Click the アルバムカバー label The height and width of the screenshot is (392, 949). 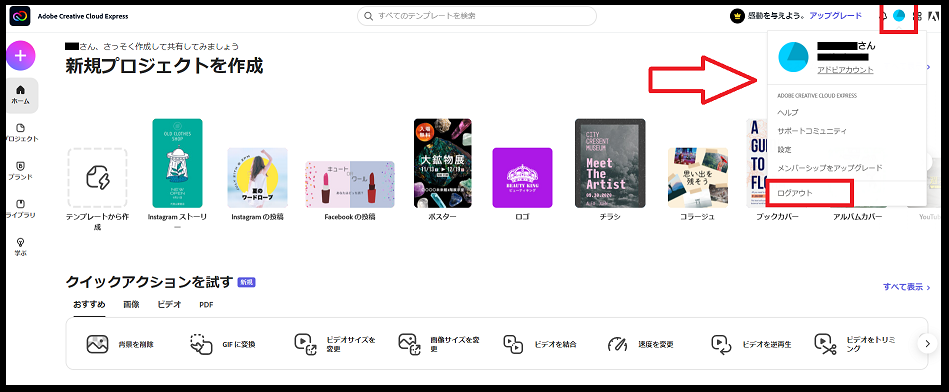[857, 217]
